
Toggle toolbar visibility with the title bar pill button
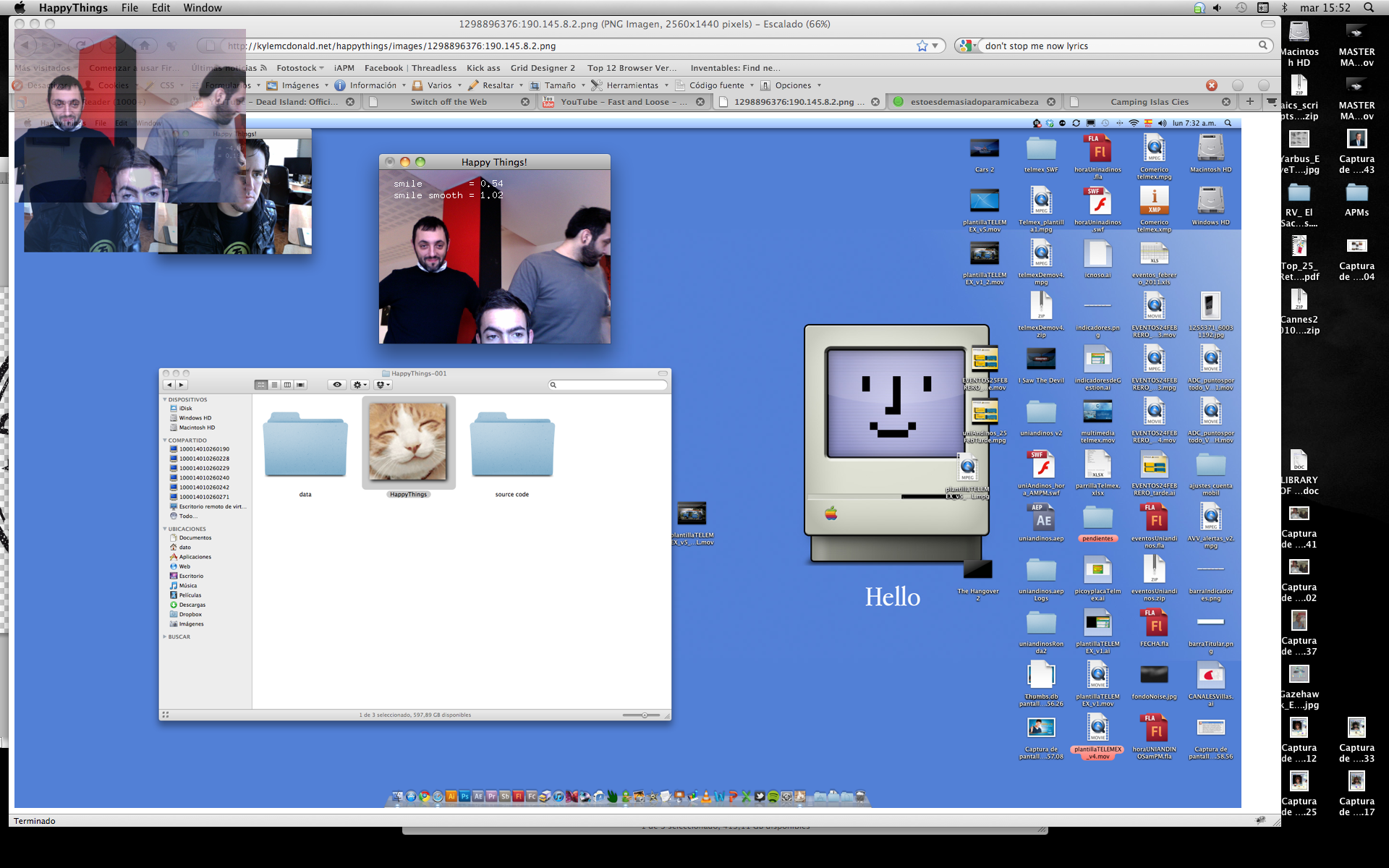pos(1267,24)
